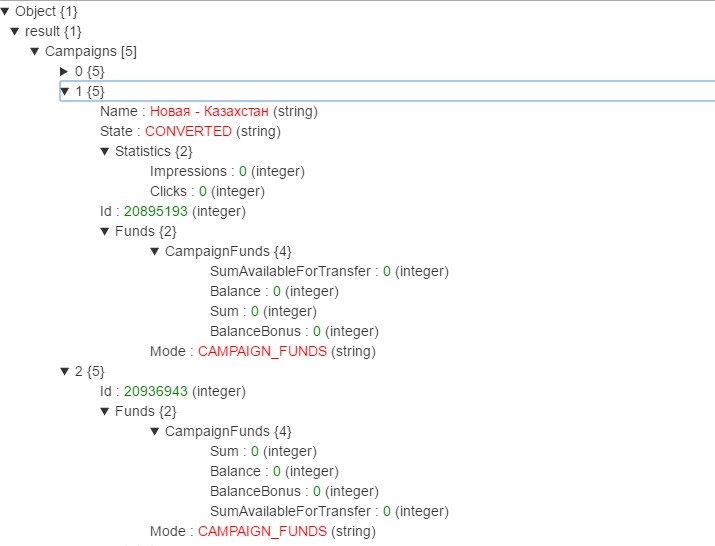Collapse the result node
The image size is (715, 546).
pos(15,31)
